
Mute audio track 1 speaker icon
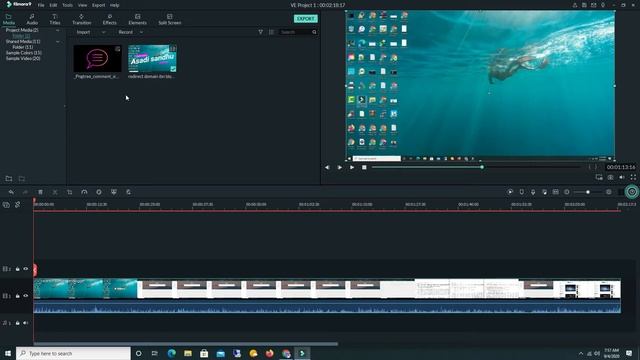pyautogui.click(x=26, y=323)
